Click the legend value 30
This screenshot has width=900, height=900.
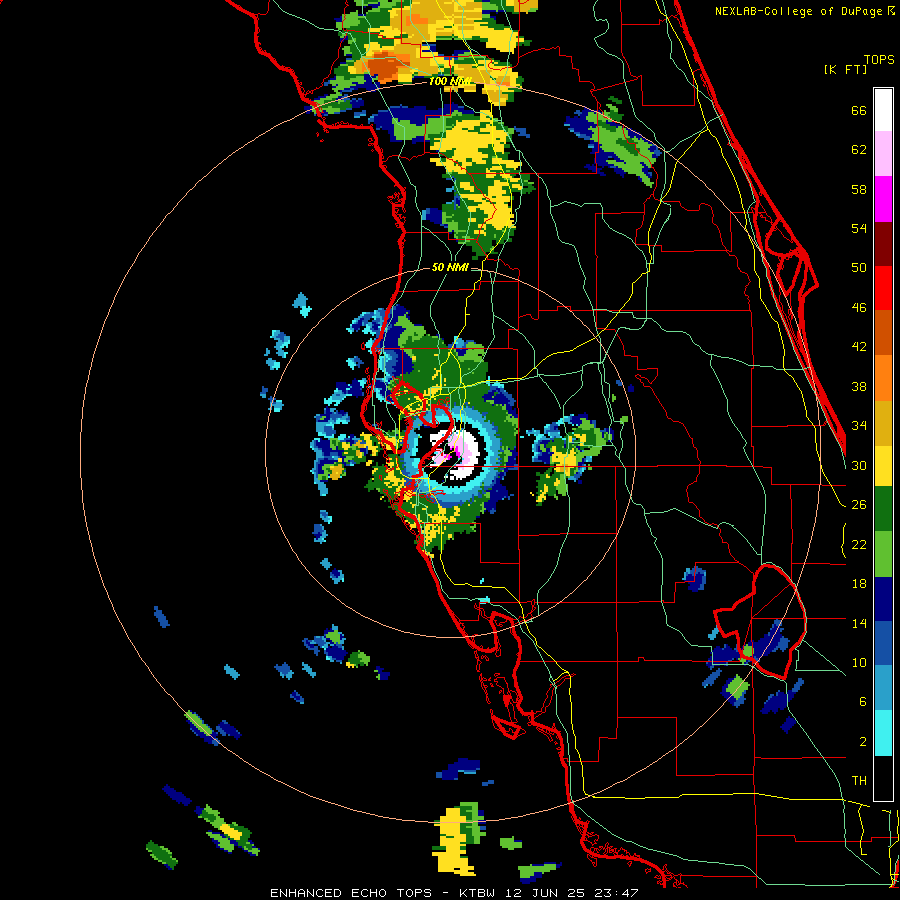(x=859, y=465)
